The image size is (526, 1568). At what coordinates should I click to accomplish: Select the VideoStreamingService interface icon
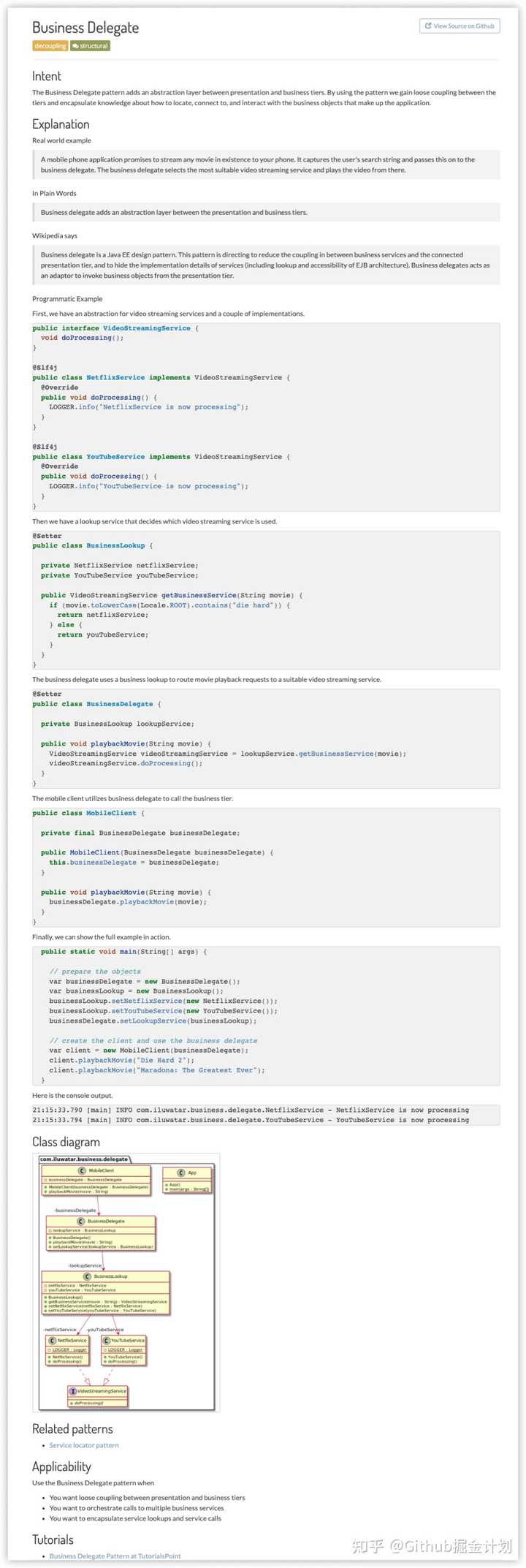(73, 1391)
